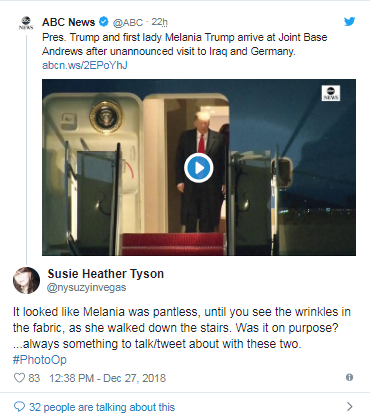View the 22h timestamp of ABC tweet
The height and width of the screenshot is (418, 370).
(x=159, y=22)
